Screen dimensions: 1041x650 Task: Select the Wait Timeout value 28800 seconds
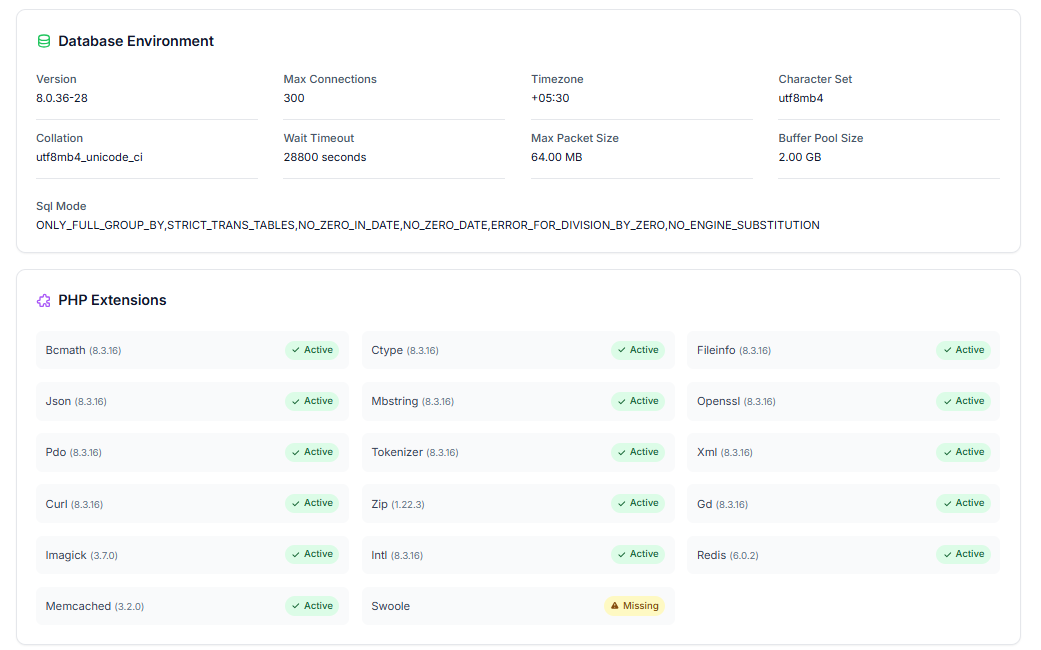(x=325, y=157)
